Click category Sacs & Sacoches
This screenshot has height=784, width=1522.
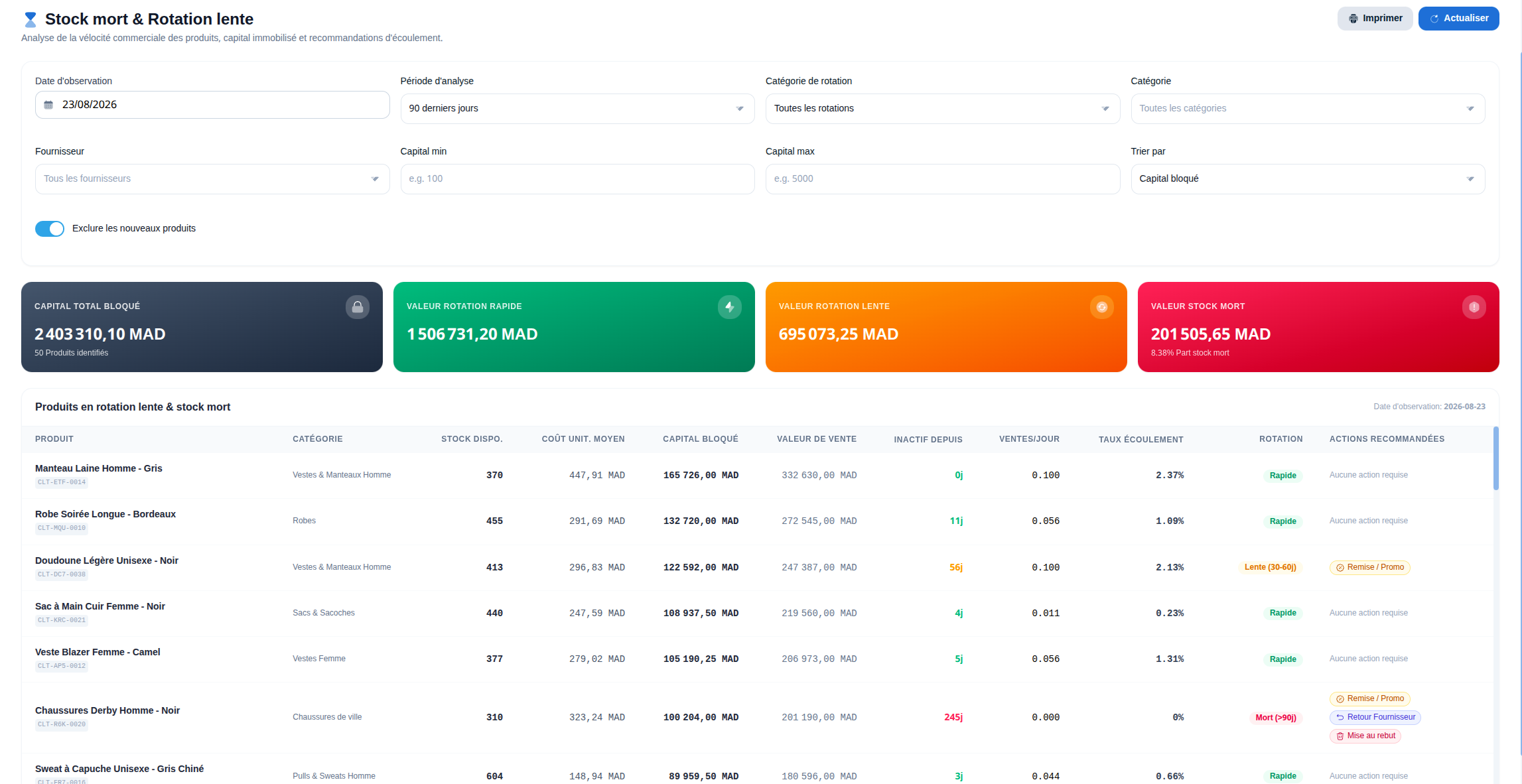(x=324, y=614)
